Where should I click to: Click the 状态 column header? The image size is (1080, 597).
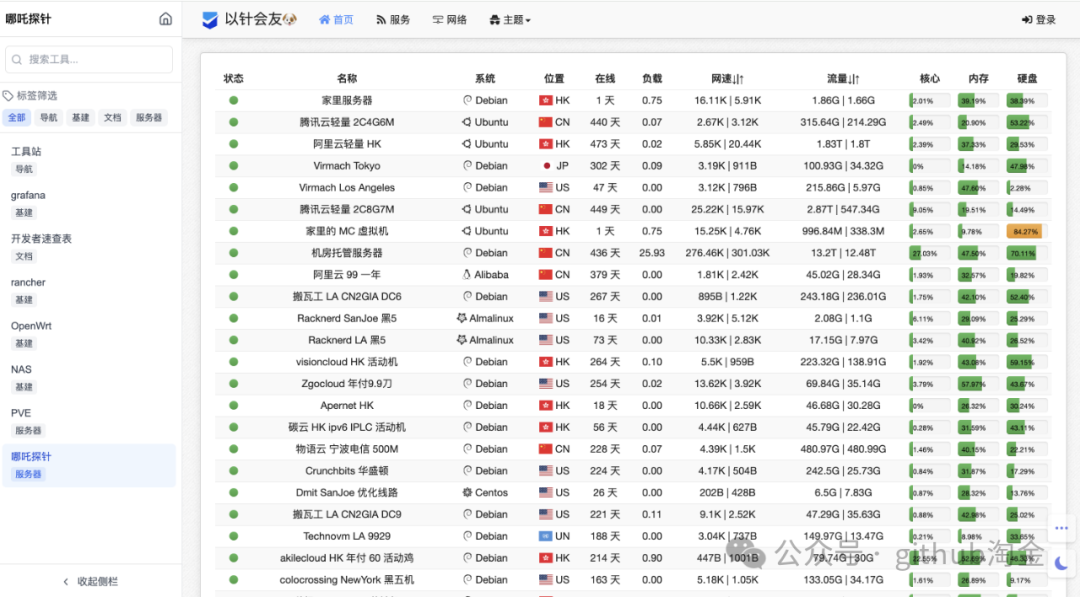(x=233, y=78)
